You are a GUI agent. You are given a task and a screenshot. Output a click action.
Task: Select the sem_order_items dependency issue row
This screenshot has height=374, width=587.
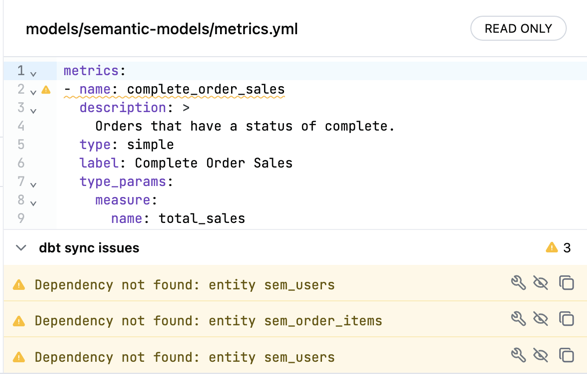(295, 319)
